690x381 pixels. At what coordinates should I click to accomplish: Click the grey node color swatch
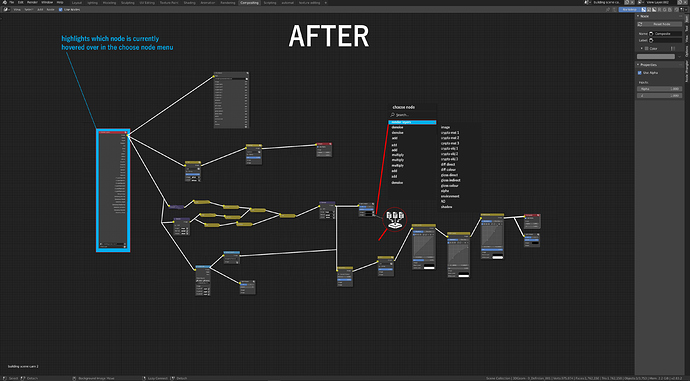(x=656, y=56)
